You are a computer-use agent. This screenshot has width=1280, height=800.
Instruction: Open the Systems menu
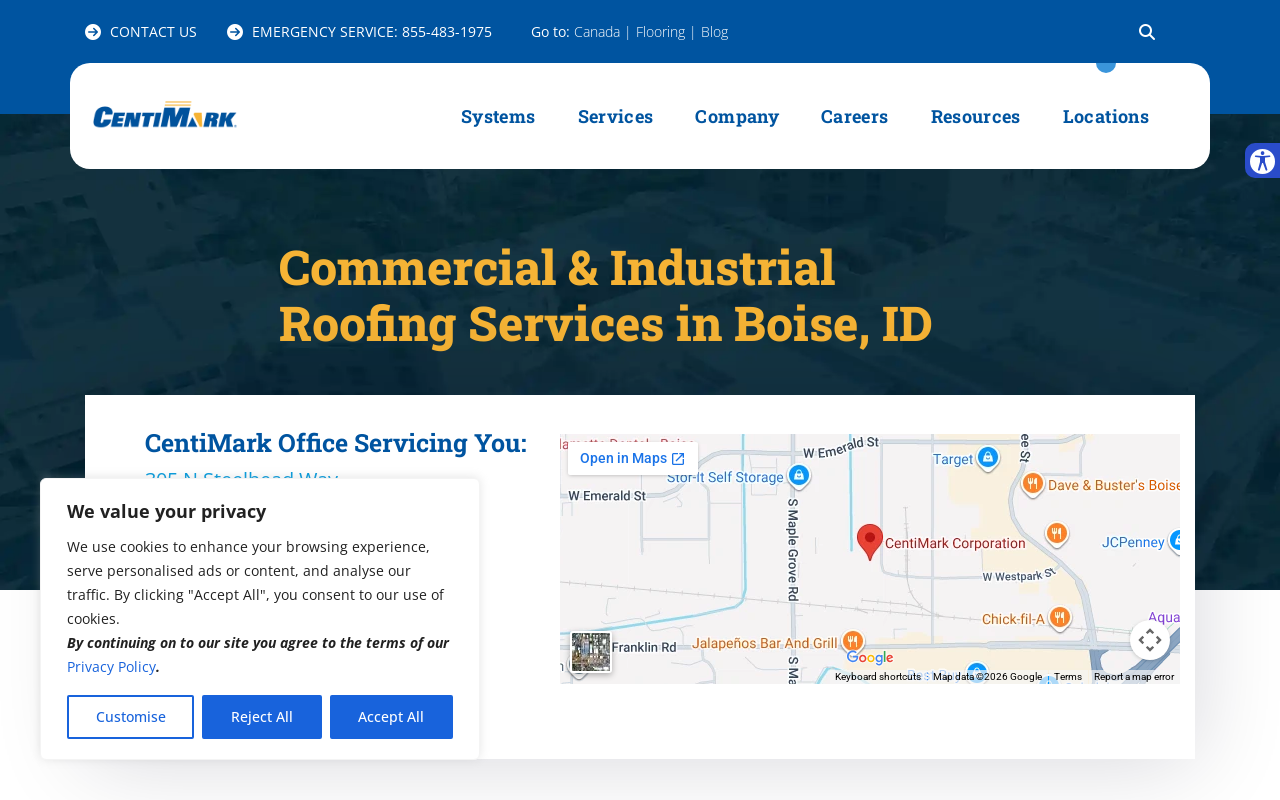498,116
